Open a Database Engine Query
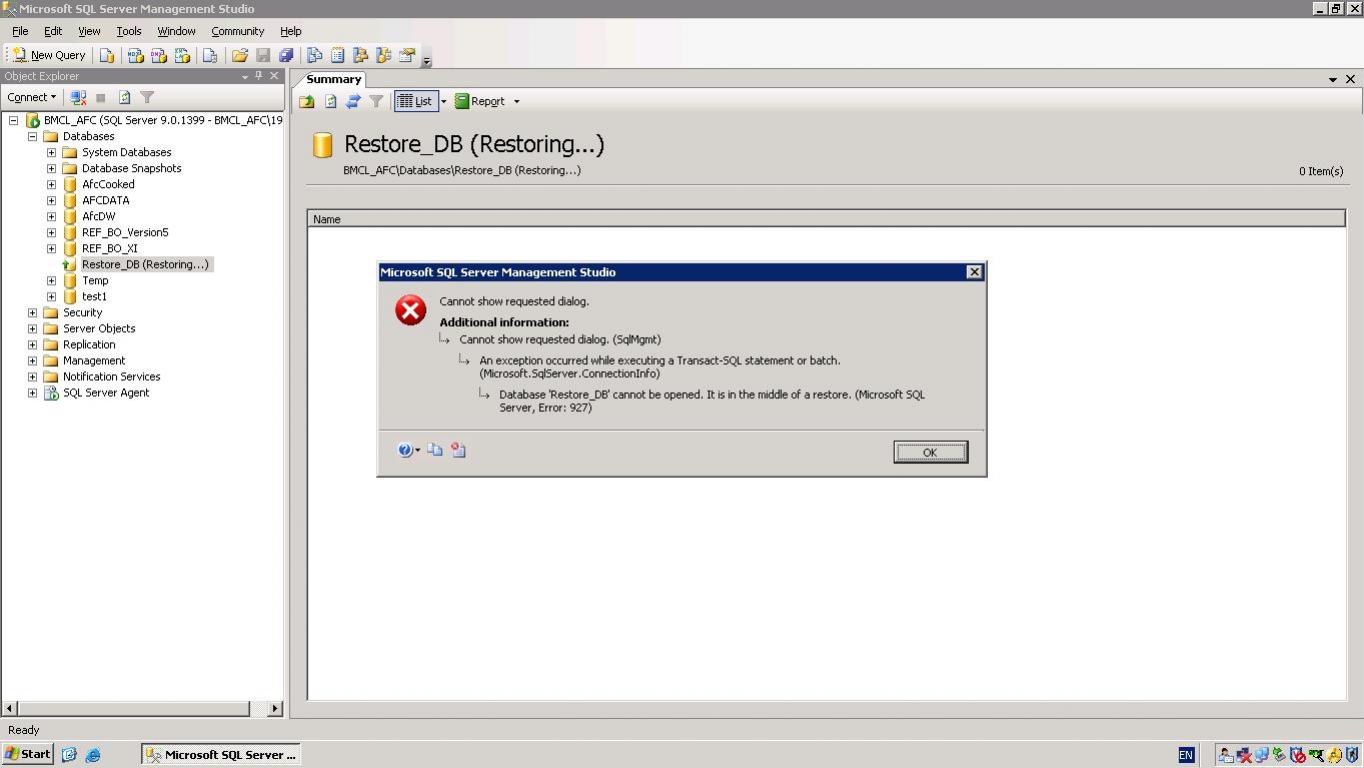1364x768 pixels. (x=107, y=56)
